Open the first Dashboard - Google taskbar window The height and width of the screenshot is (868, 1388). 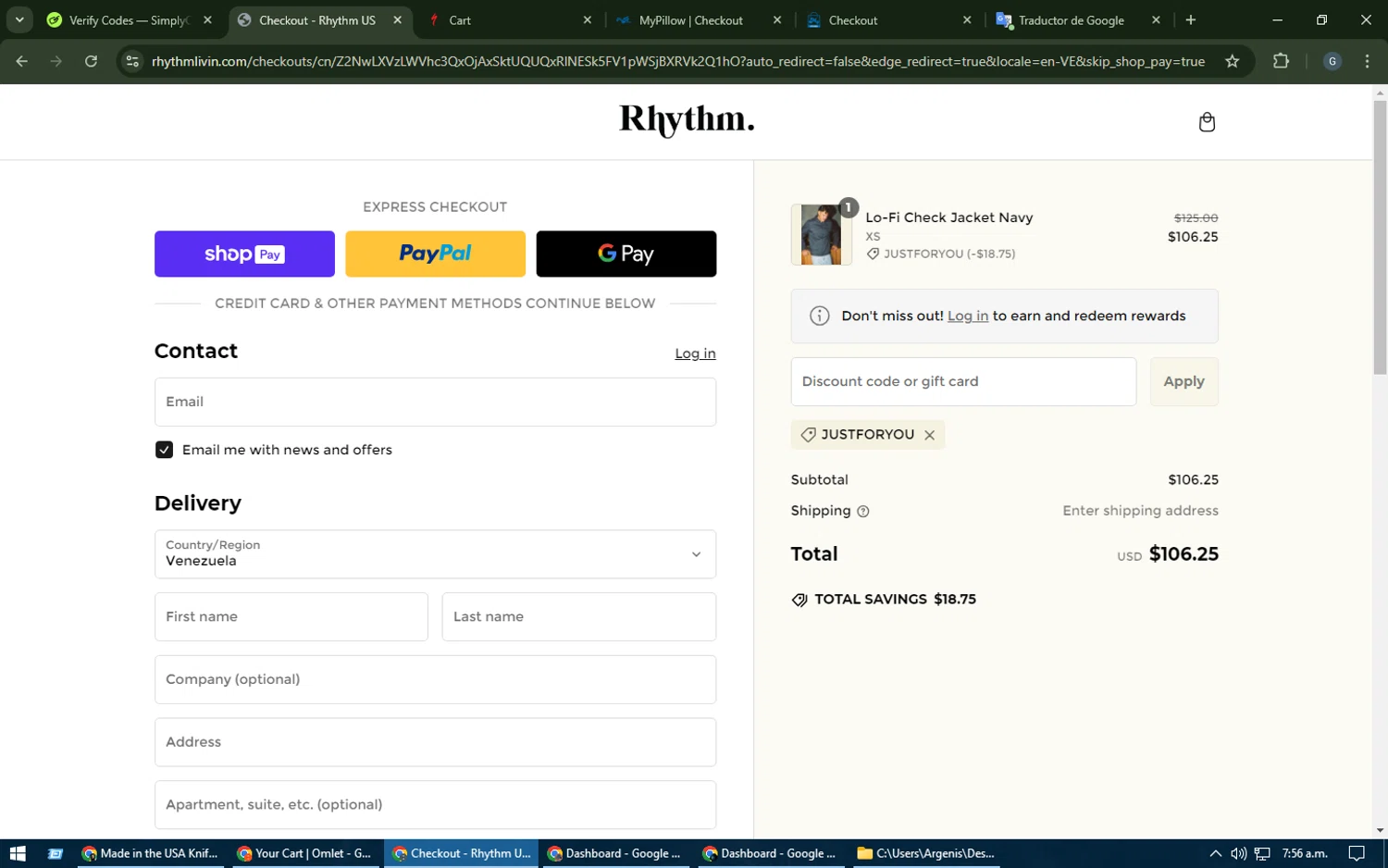point(615,853)
